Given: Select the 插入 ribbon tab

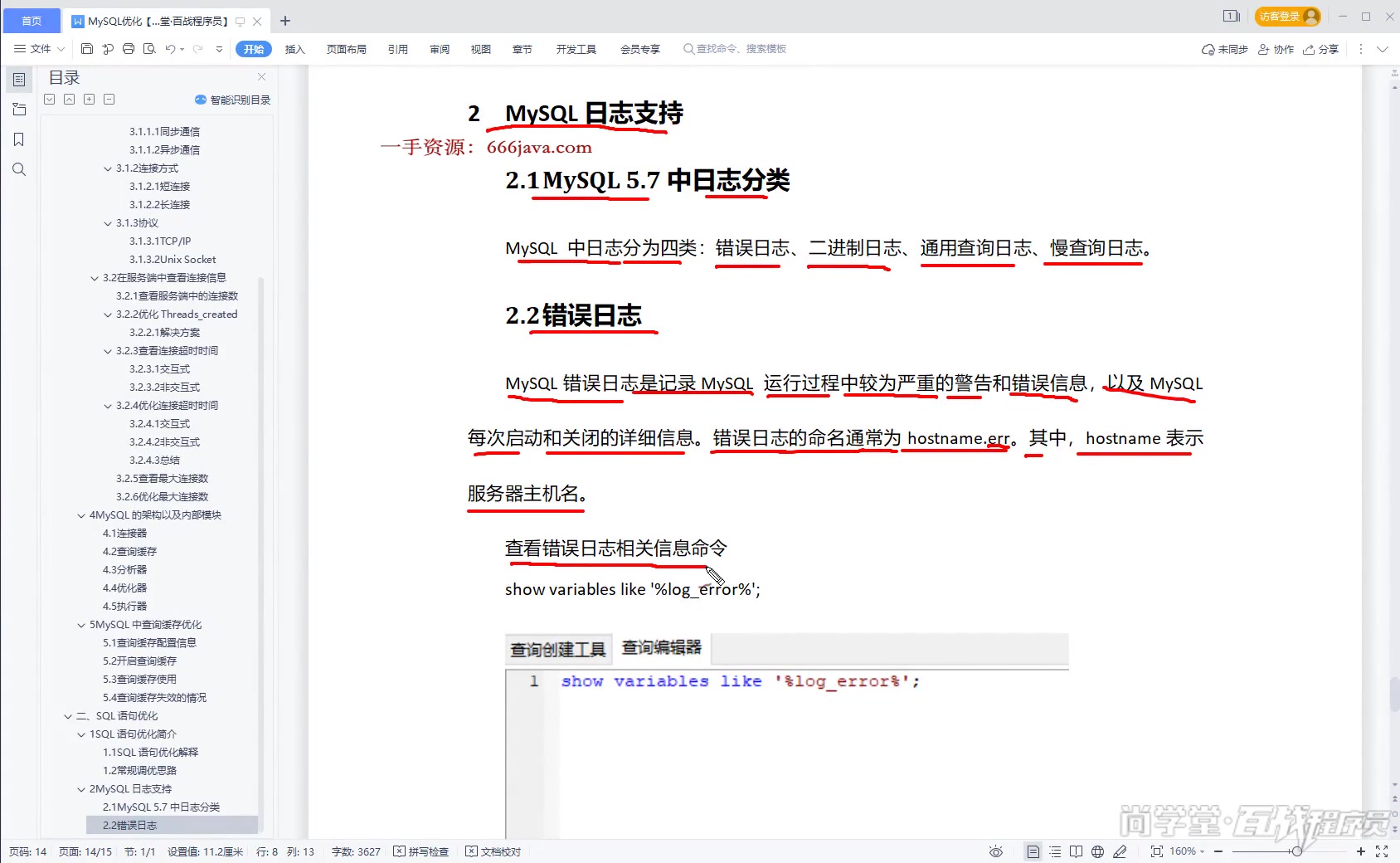Looking at the screenshot, I should click(295, 49).
